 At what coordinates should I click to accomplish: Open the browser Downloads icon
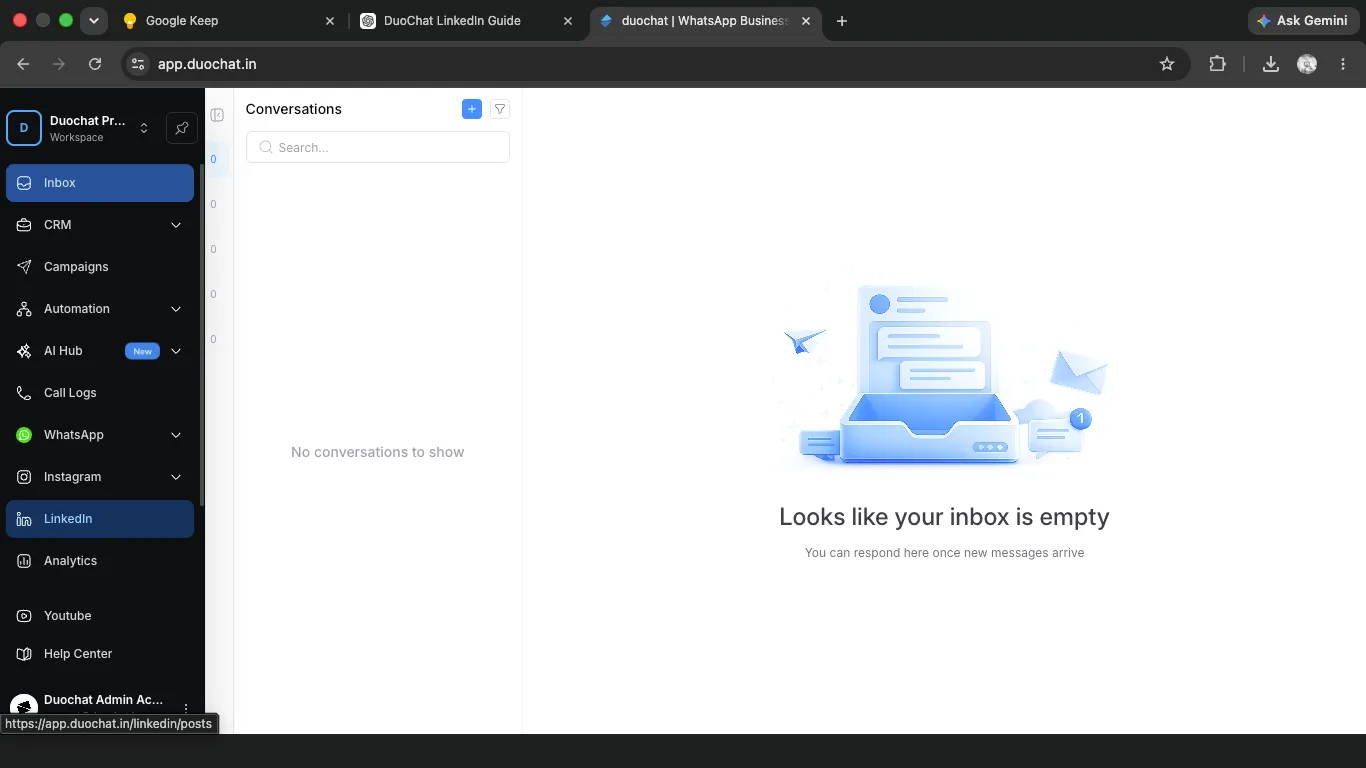[x=1271, y=64]
